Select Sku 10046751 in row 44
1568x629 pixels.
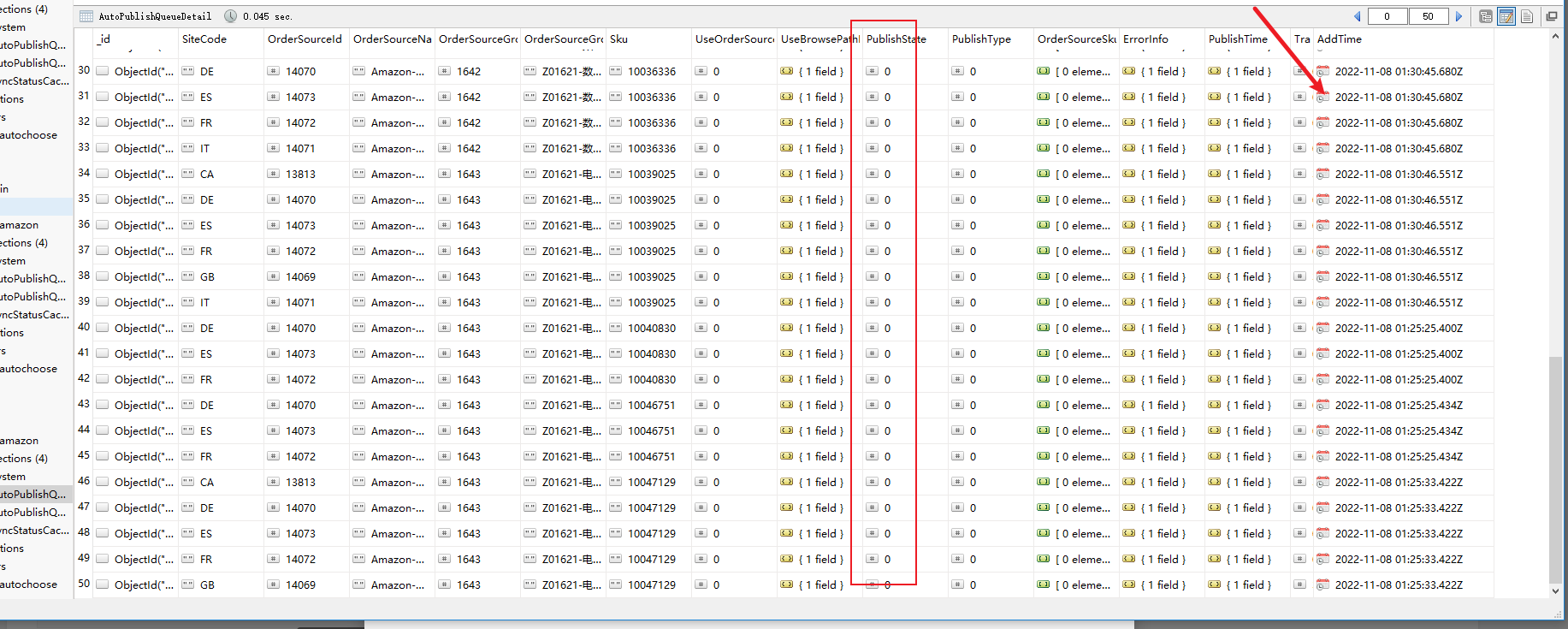click(648, 430)
